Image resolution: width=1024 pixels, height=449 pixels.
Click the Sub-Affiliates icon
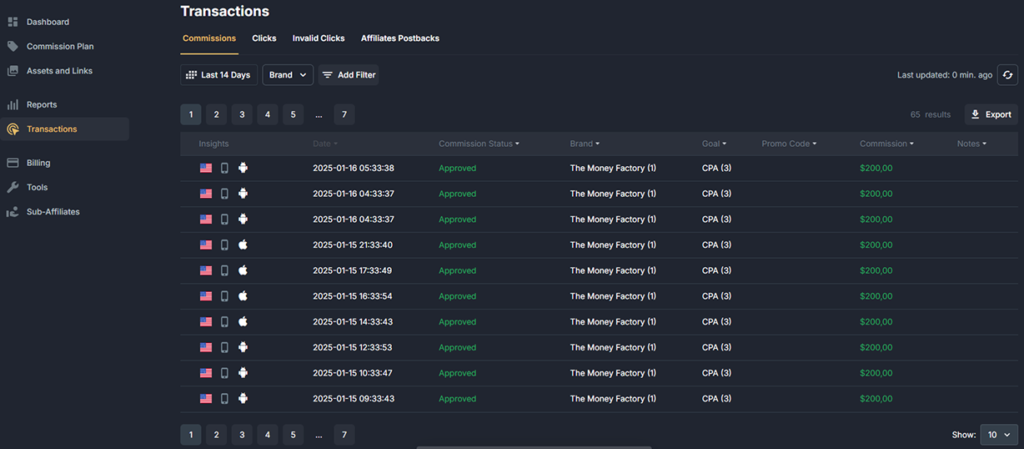click(13, 212)
